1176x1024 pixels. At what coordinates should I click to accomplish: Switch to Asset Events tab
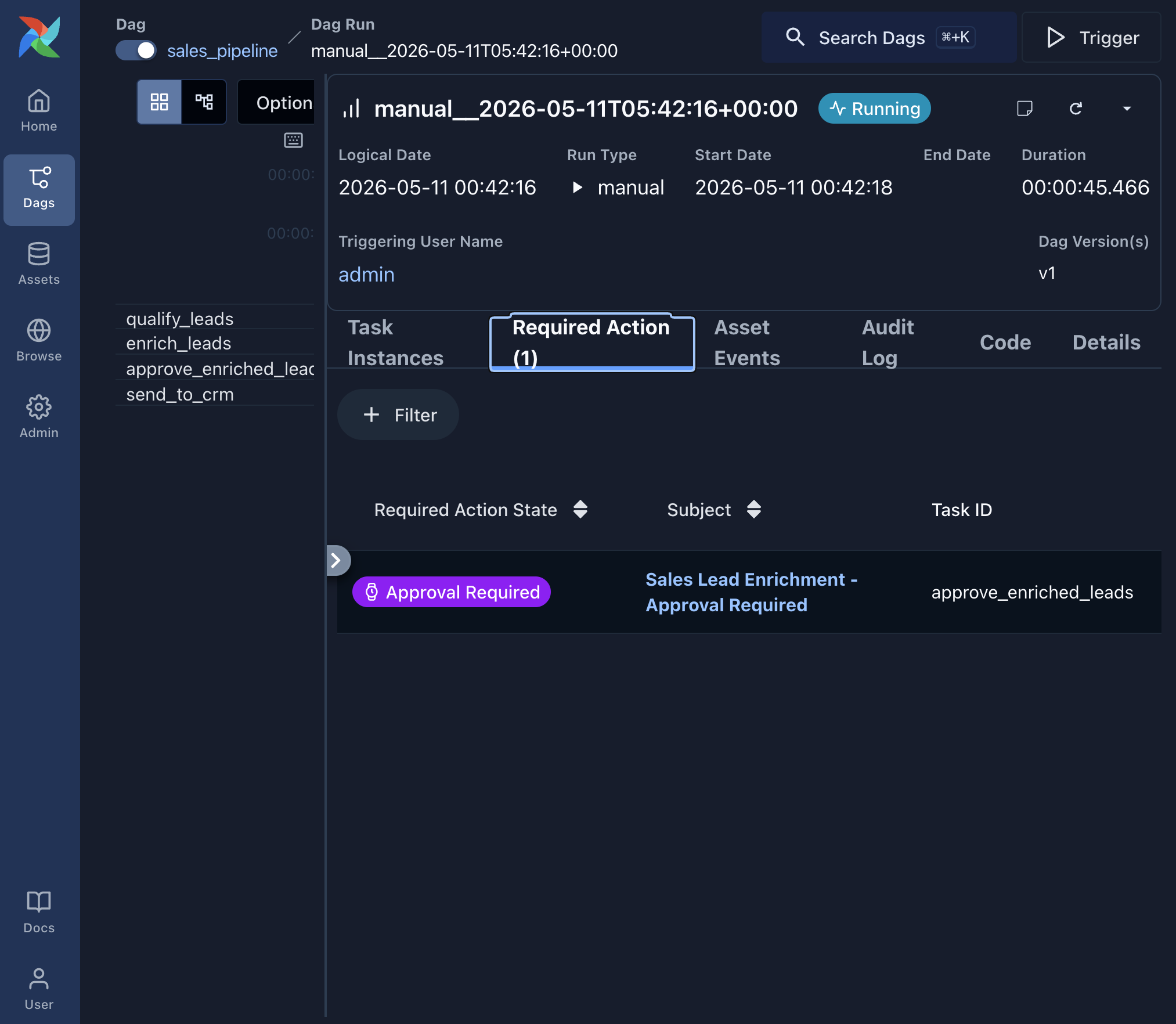pyautogui.click(x=746, y=342)
